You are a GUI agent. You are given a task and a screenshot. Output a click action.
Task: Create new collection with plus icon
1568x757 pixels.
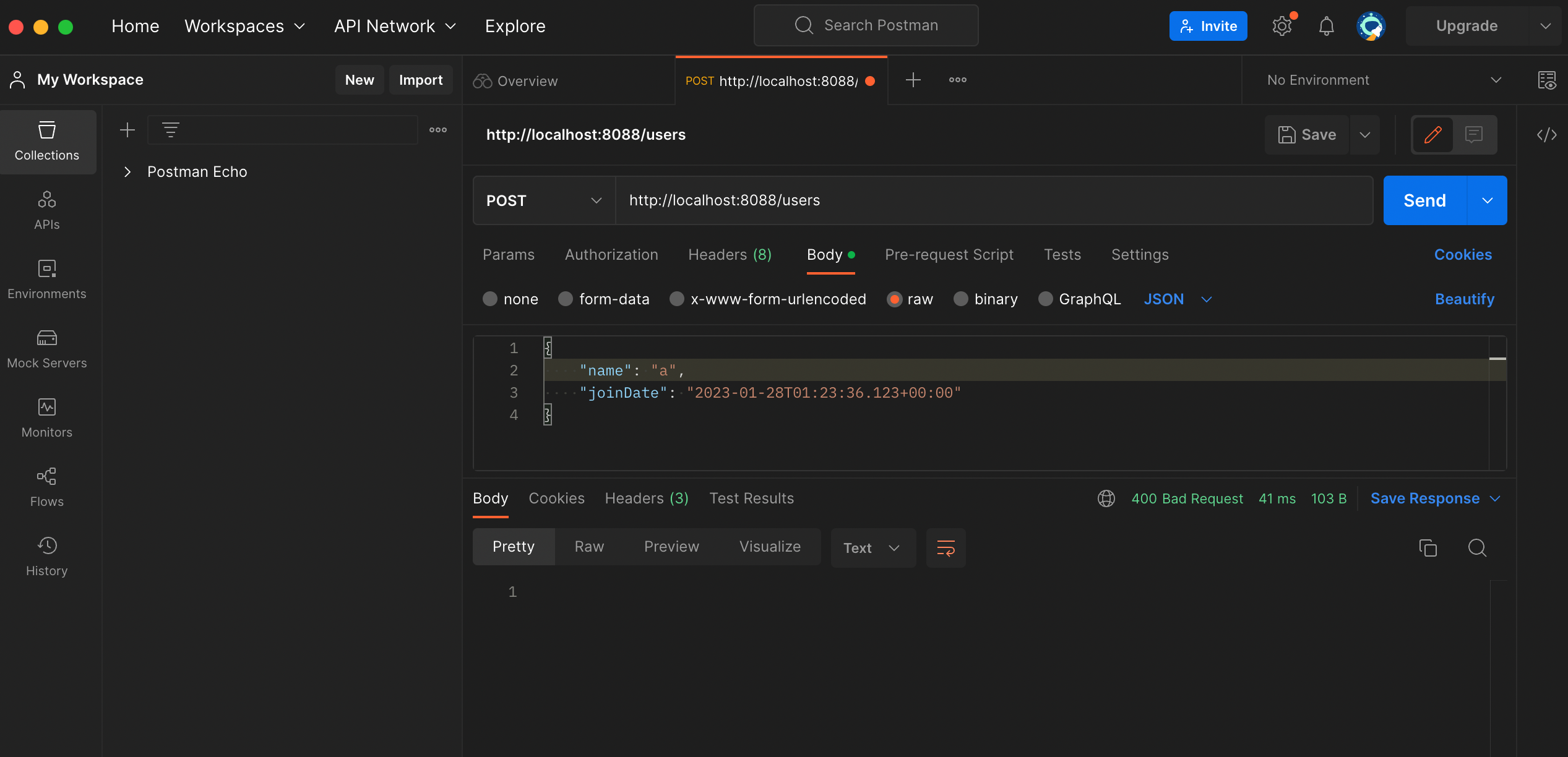127,130
